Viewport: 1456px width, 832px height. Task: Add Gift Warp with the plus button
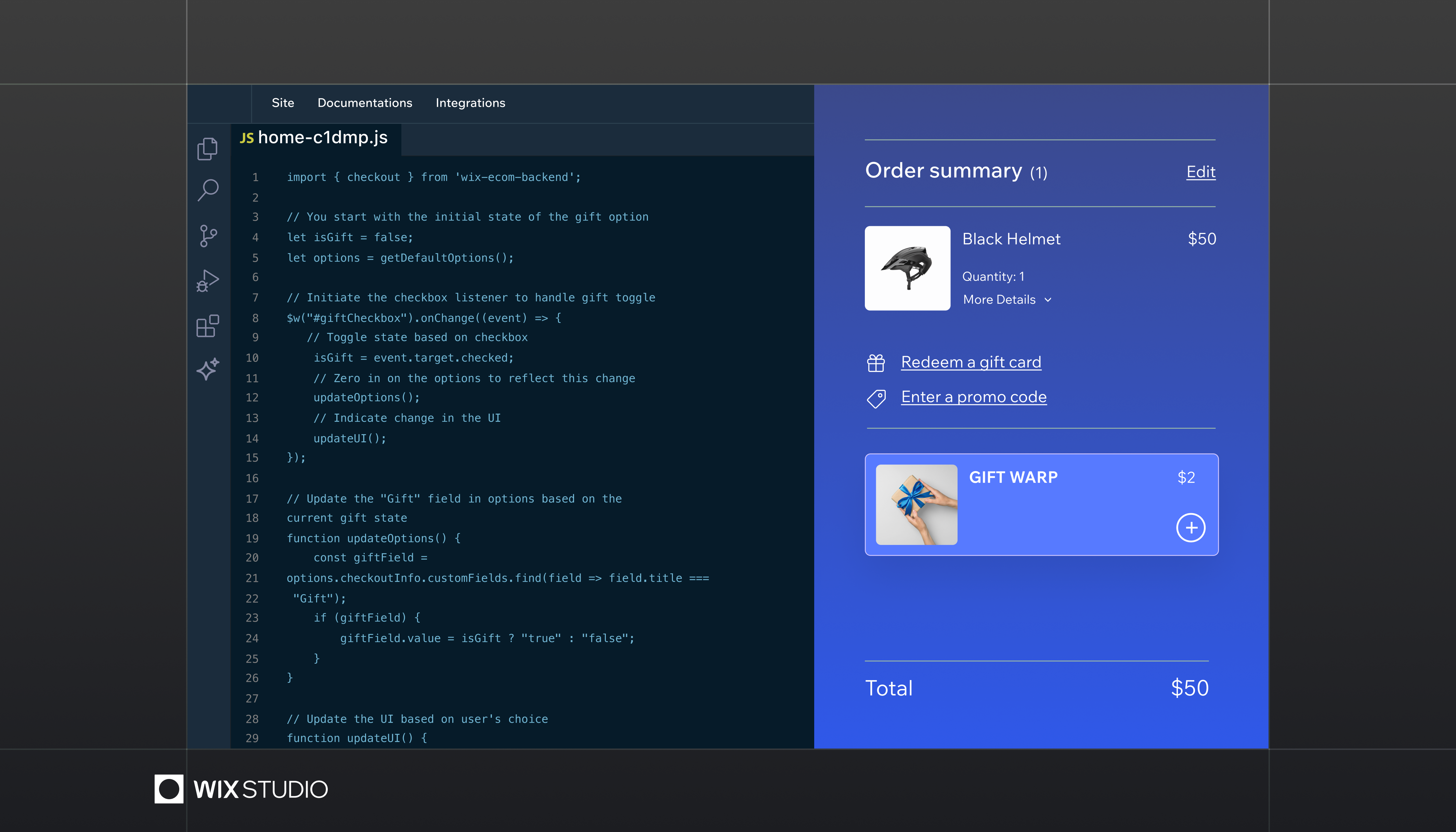pyautogui.click(x=1190, y=528)
